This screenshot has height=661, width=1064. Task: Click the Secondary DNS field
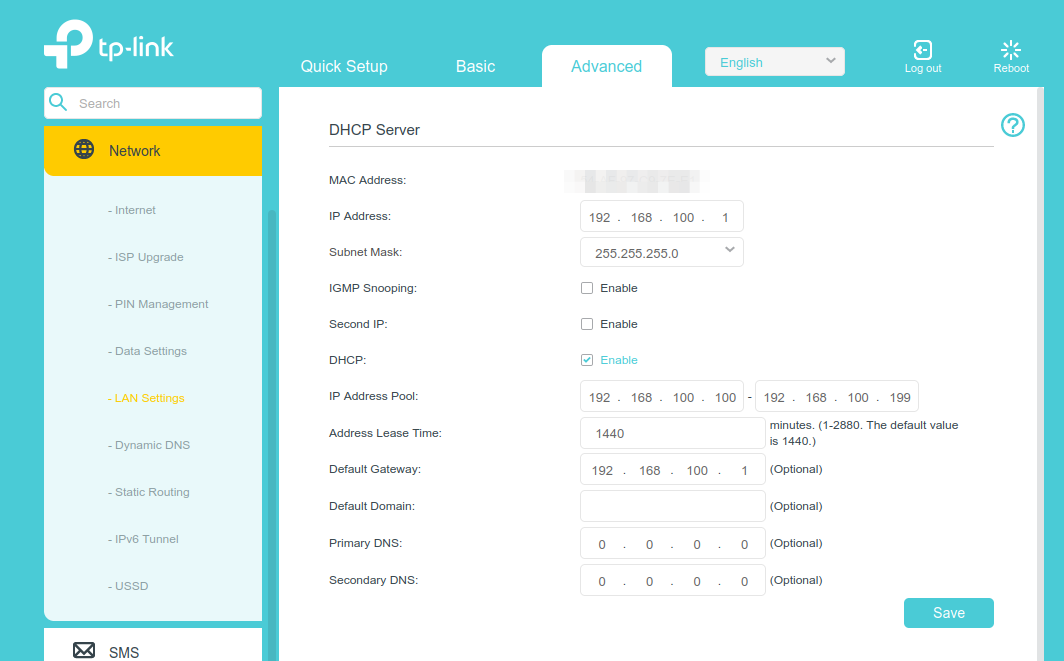(672, 580)
